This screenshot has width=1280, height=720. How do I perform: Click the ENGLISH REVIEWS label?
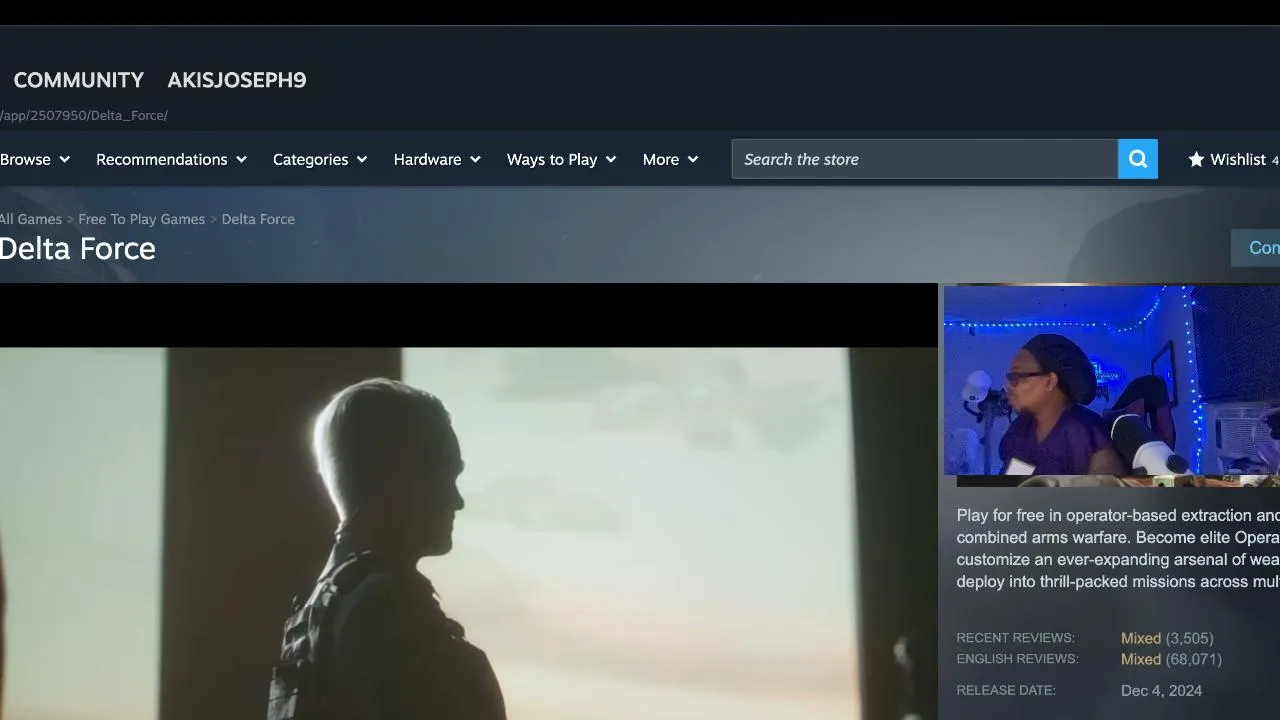(1017, 659)
